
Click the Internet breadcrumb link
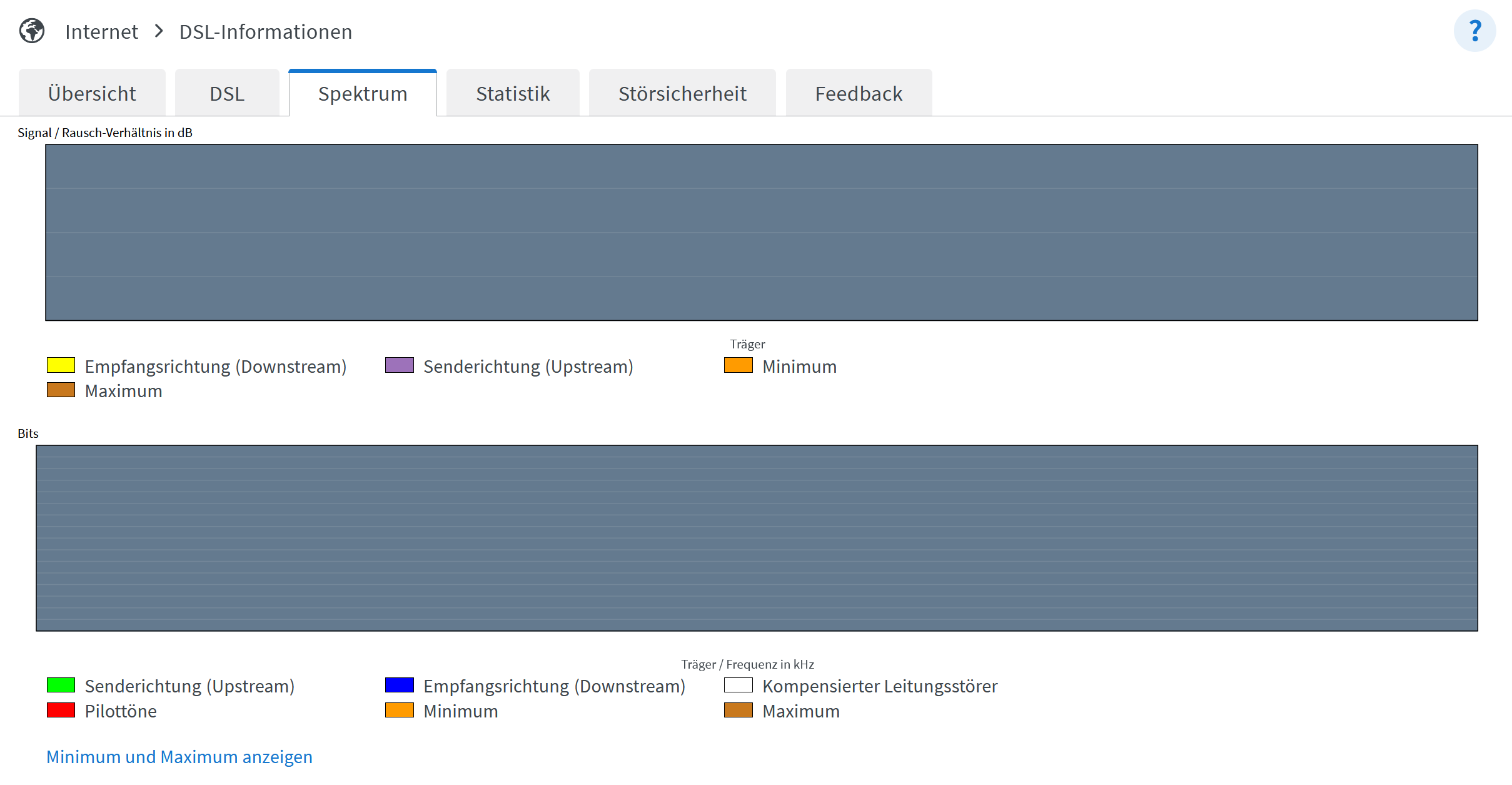click(101, 32)
